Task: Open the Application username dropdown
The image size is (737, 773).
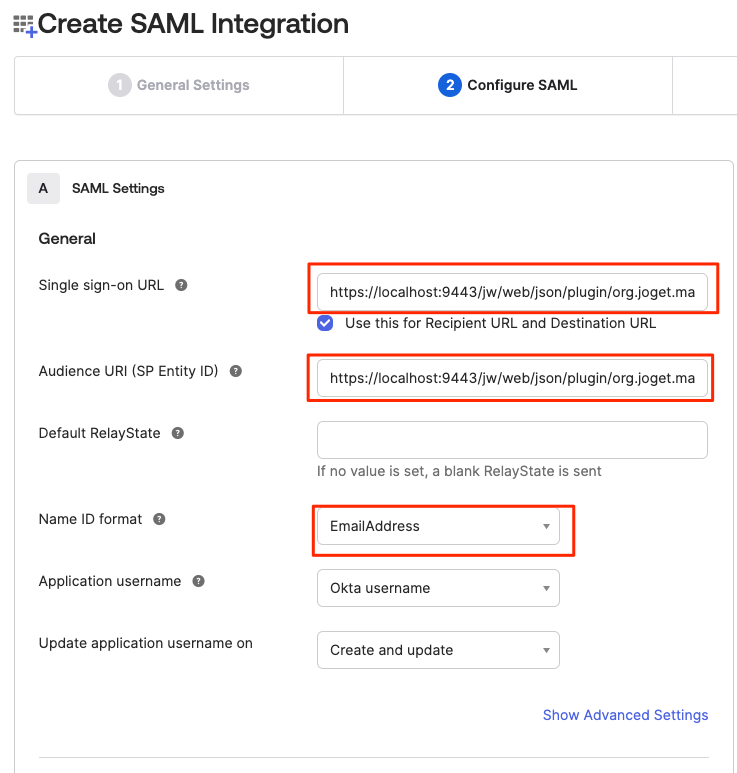Action: pos(438,588)
